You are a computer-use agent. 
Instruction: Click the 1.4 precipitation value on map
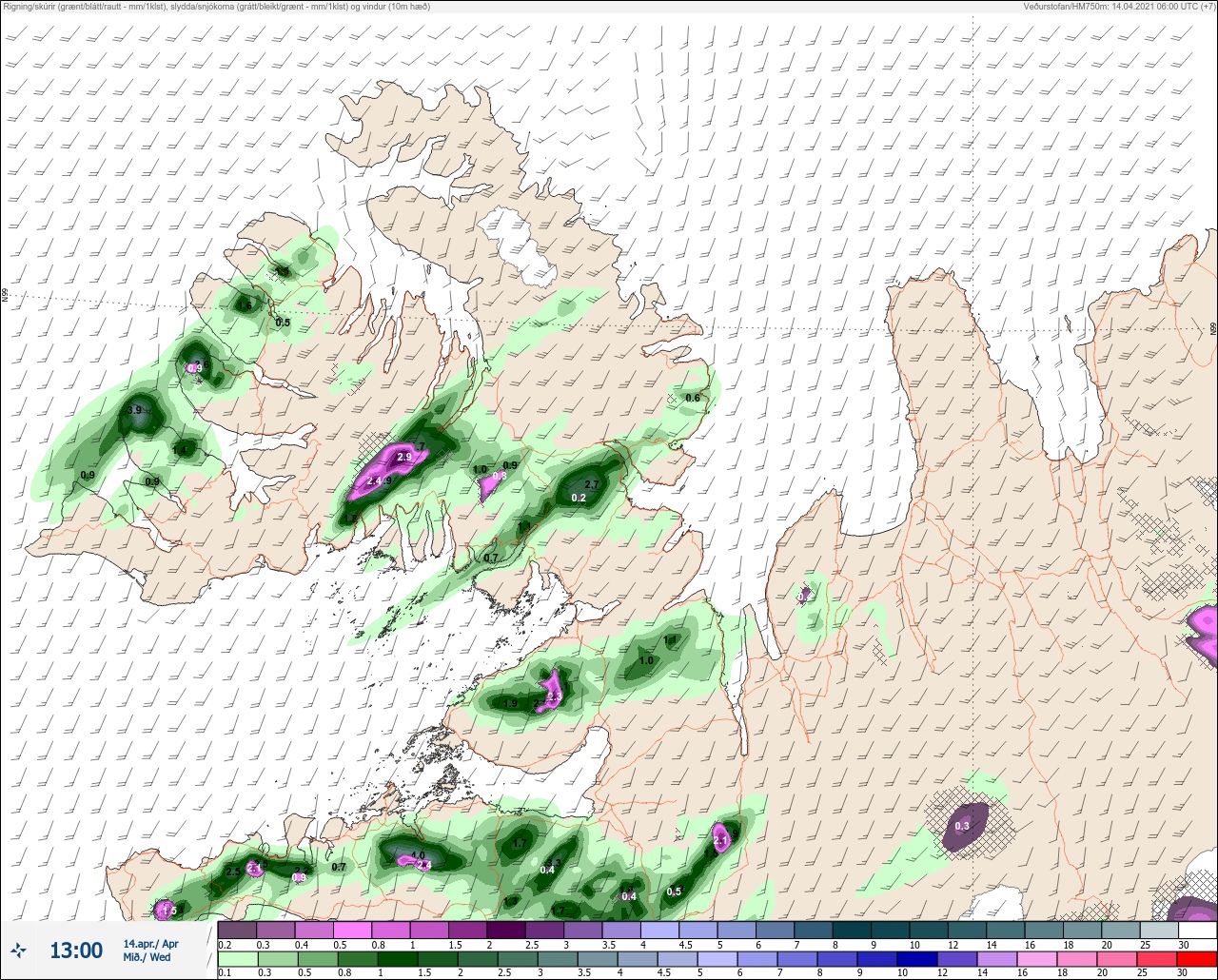180,450
